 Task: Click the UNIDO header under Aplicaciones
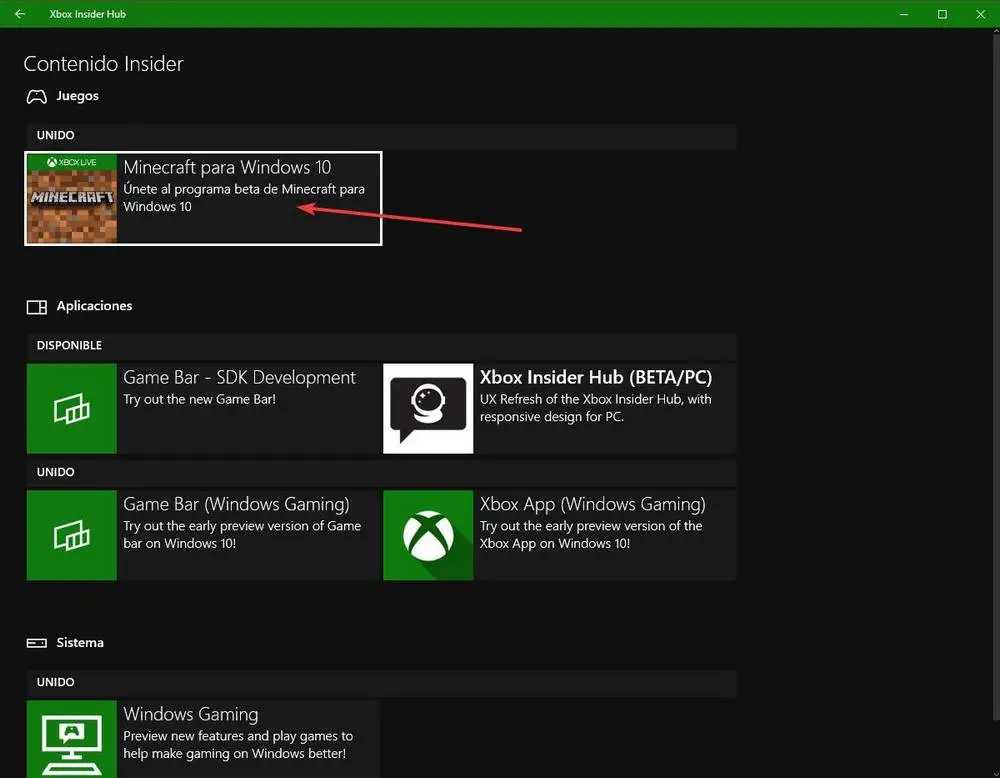click(381, 473)
